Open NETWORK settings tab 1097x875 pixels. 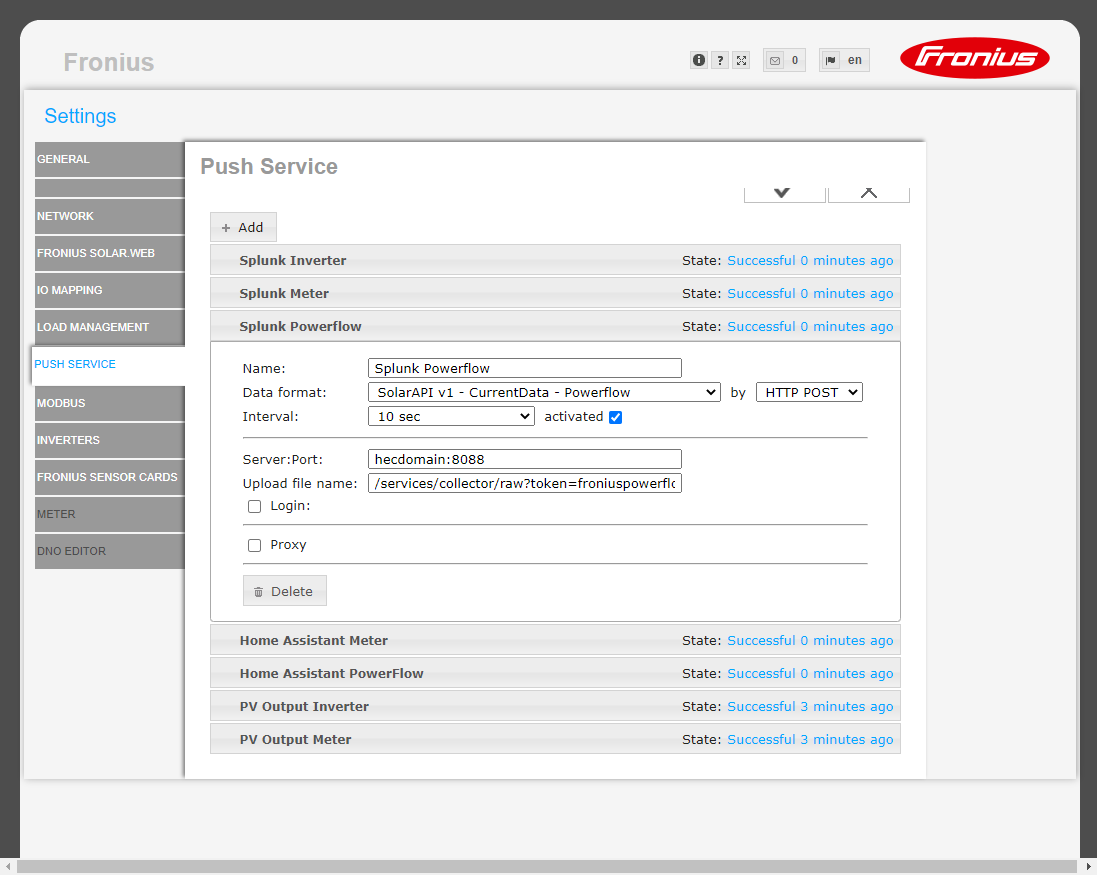tap(110, 216)
